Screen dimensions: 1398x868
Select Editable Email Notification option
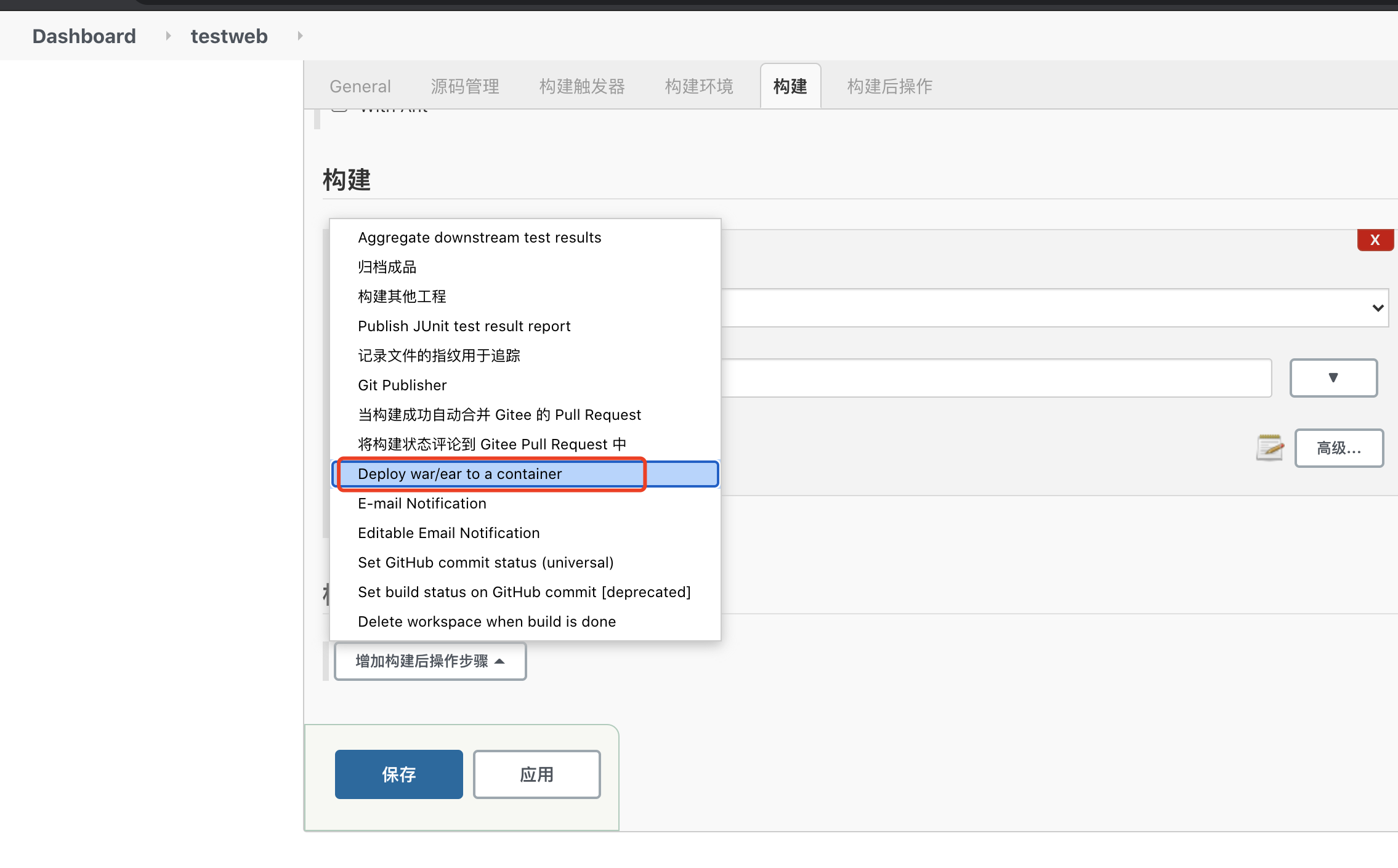448,533
